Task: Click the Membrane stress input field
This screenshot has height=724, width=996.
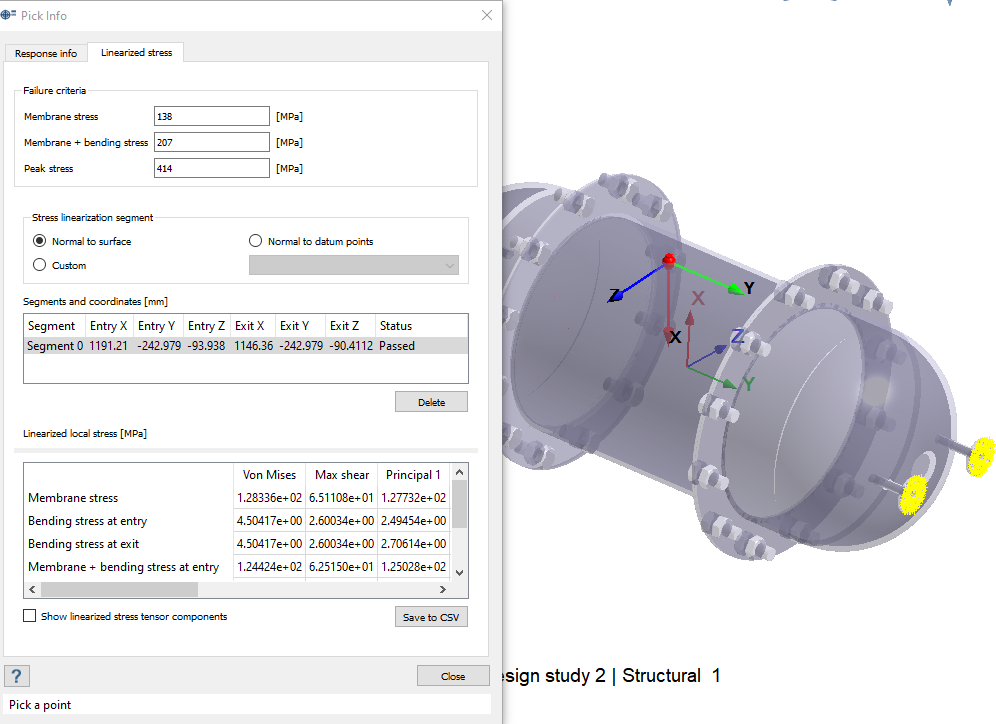Action: [212, 117]
